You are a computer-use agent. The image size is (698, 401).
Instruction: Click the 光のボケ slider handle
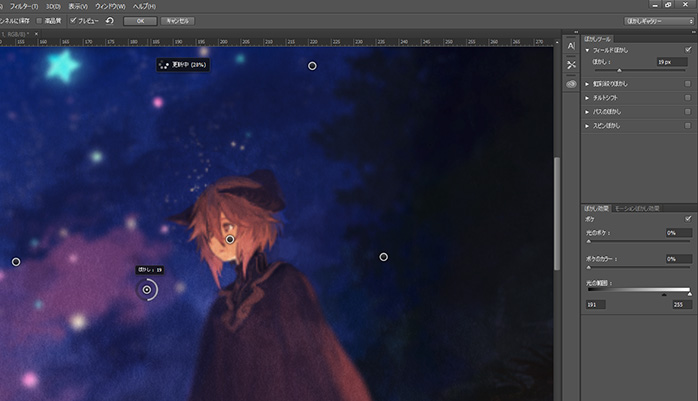coord(588,241)
